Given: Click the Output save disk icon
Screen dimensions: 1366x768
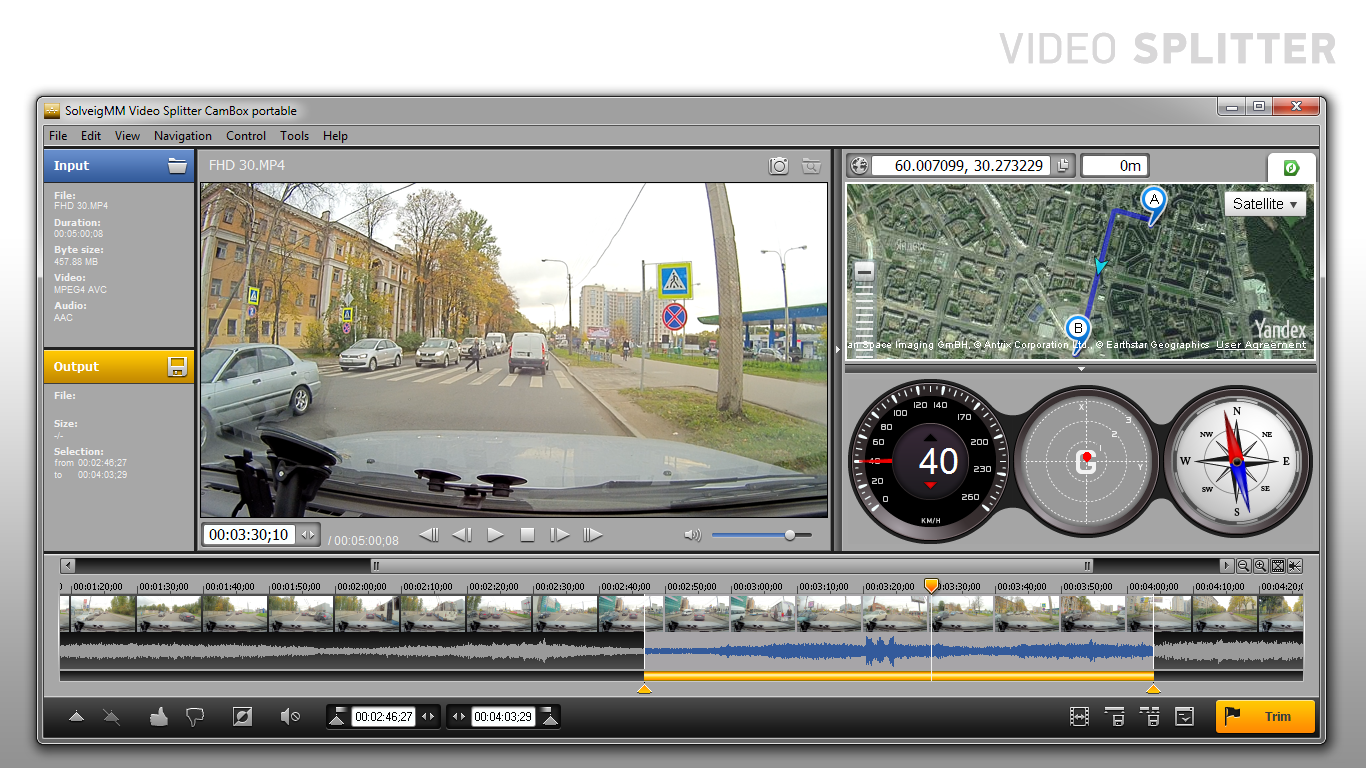Looking at the screenshot, I should [177, 367].
